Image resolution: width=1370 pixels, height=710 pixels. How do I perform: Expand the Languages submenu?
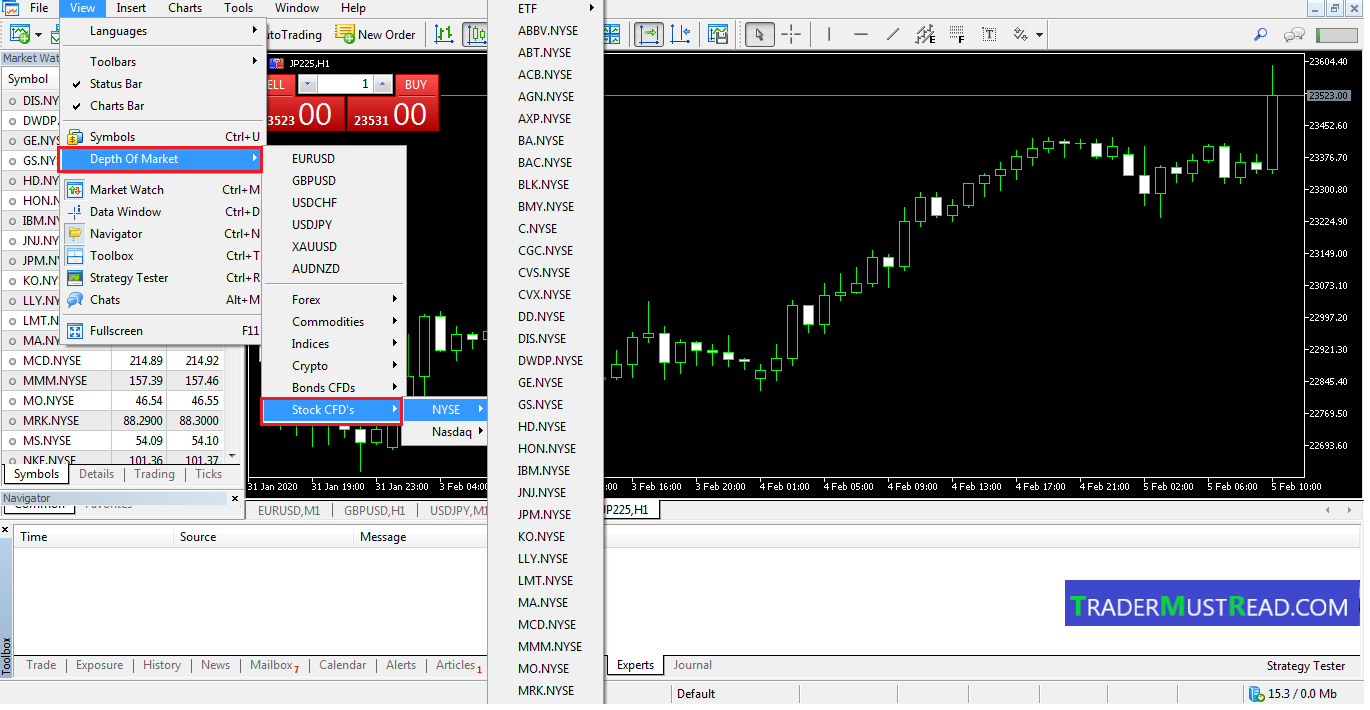[x=161, y=31]
